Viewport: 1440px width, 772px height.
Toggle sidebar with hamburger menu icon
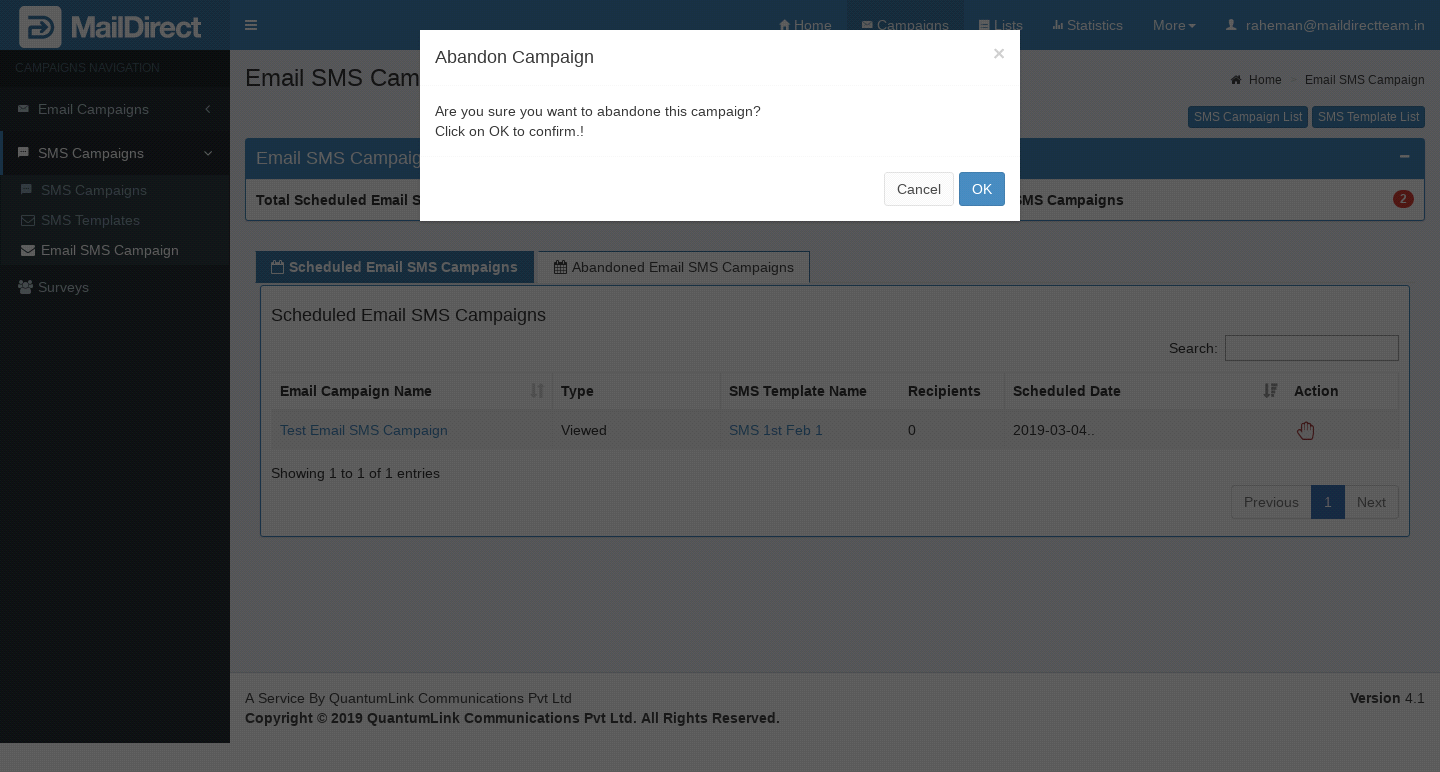(x=251, y=25)
